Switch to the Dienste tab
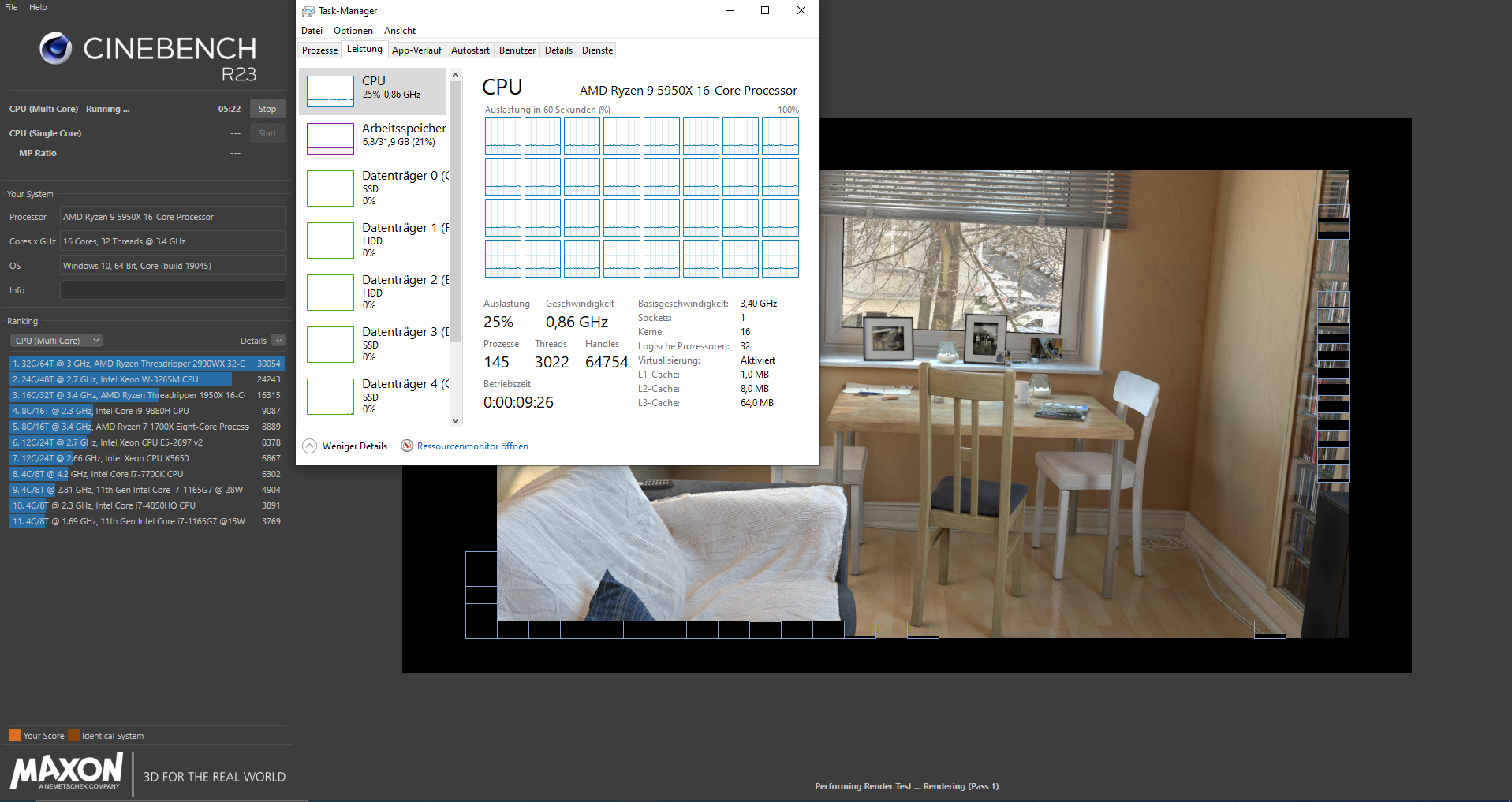The height and width of the screenshot is (802, 1512). click(x=597, y=50)
